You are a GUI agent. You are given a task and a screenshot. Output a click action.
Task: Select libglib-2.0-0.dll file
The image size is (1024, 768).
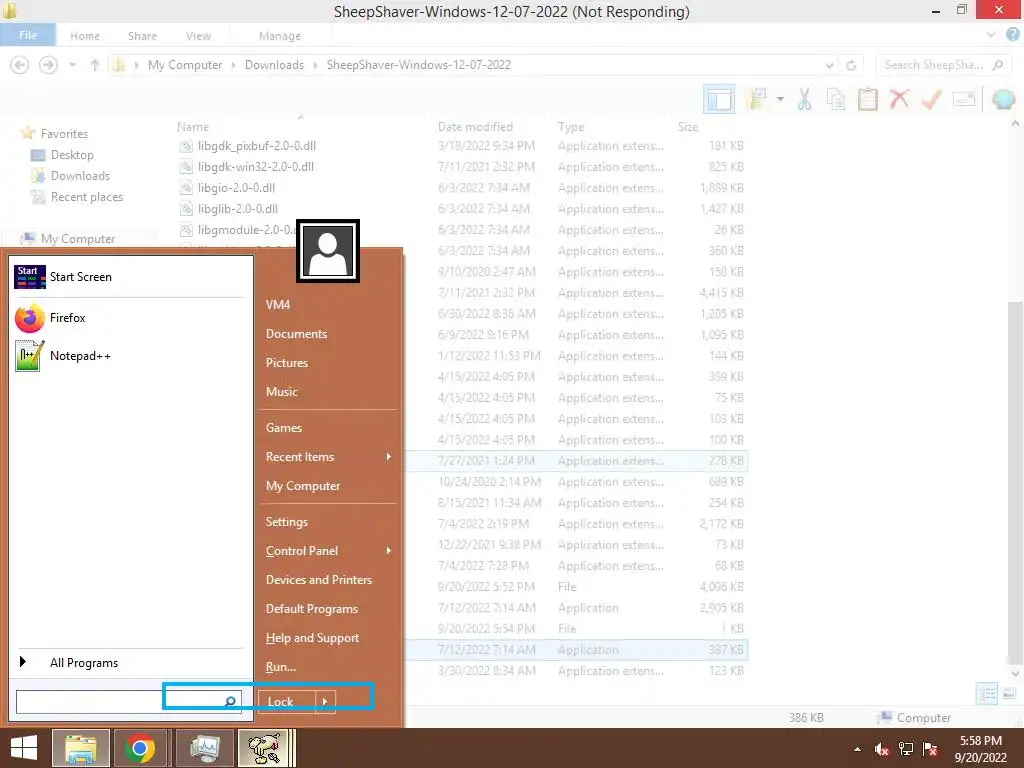click(238, 209)
